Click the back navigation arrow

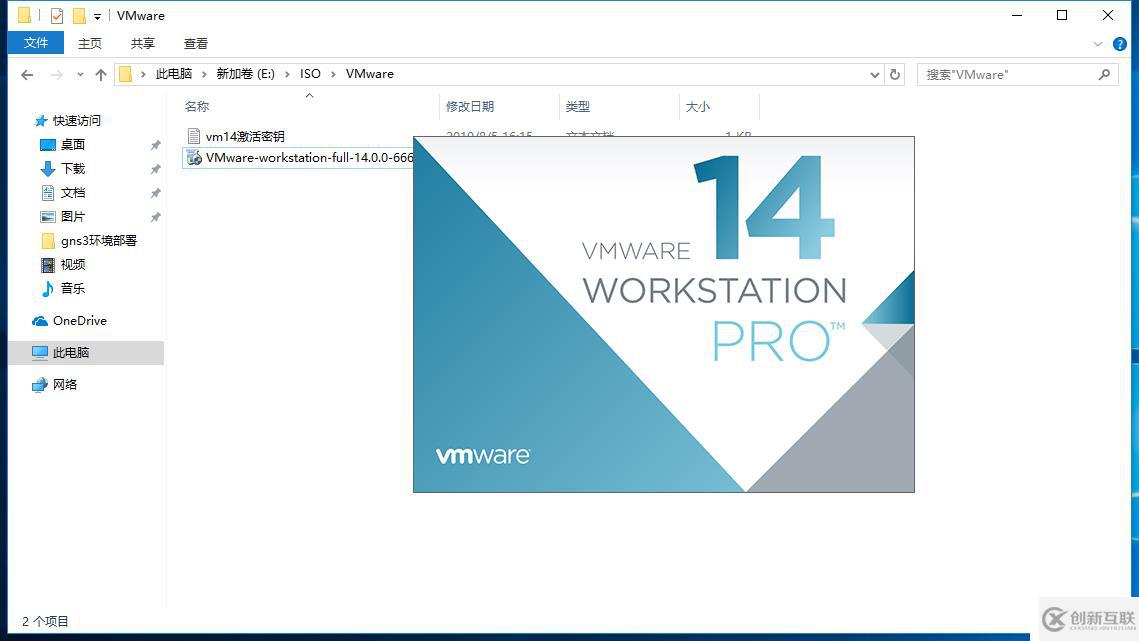pos(27,74)
